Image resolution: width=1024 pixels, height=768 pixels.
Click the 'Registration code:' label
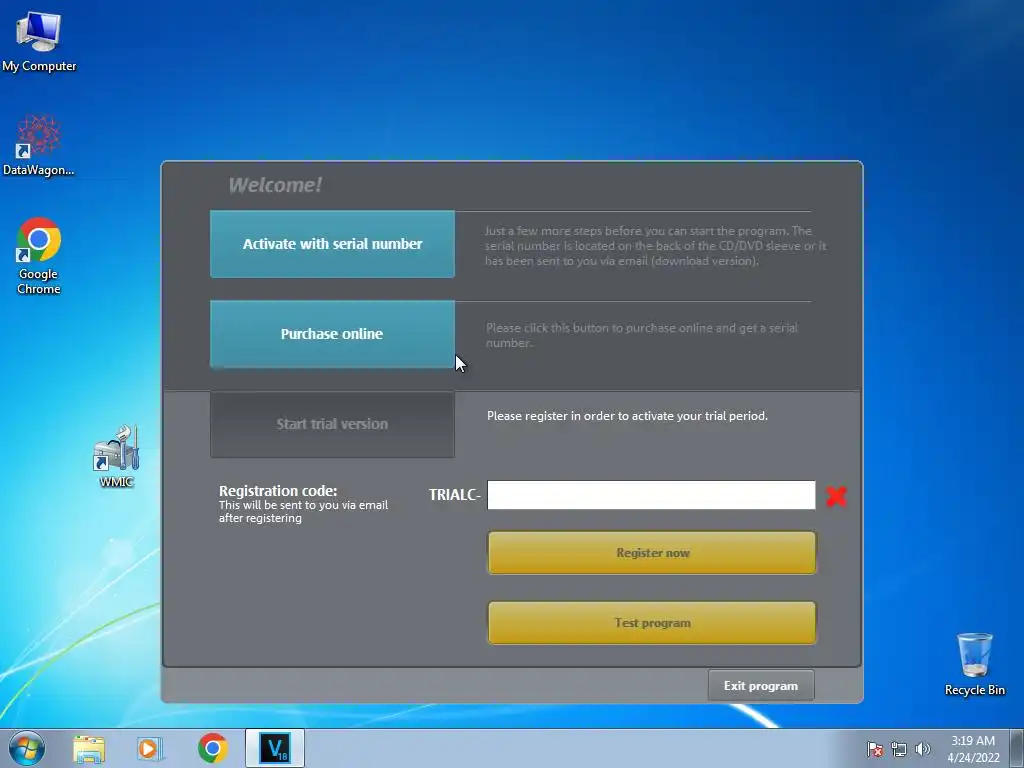[278, 490]
